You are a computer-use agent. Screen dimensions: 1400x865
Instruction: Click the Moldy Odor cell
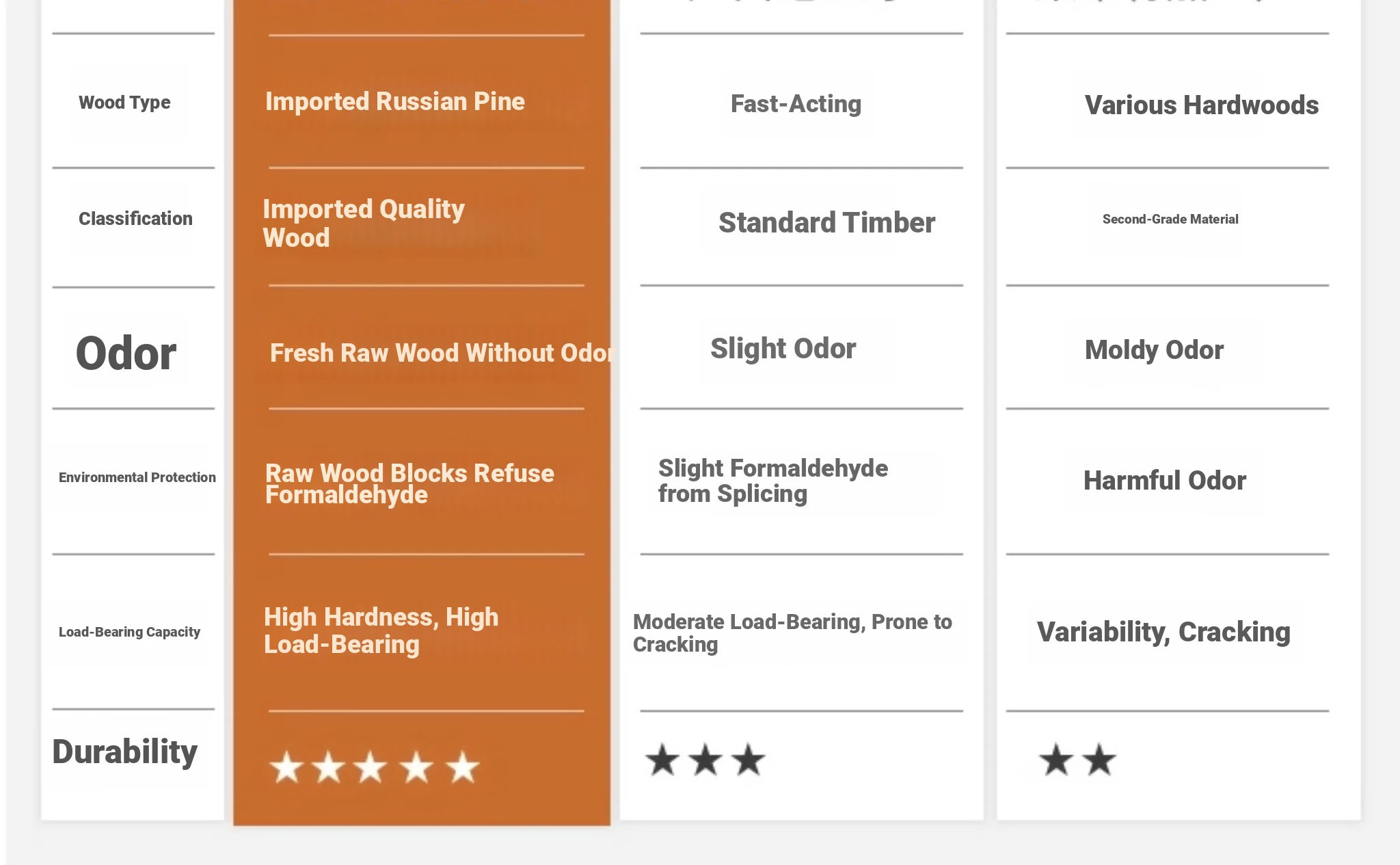point(1154,350)
